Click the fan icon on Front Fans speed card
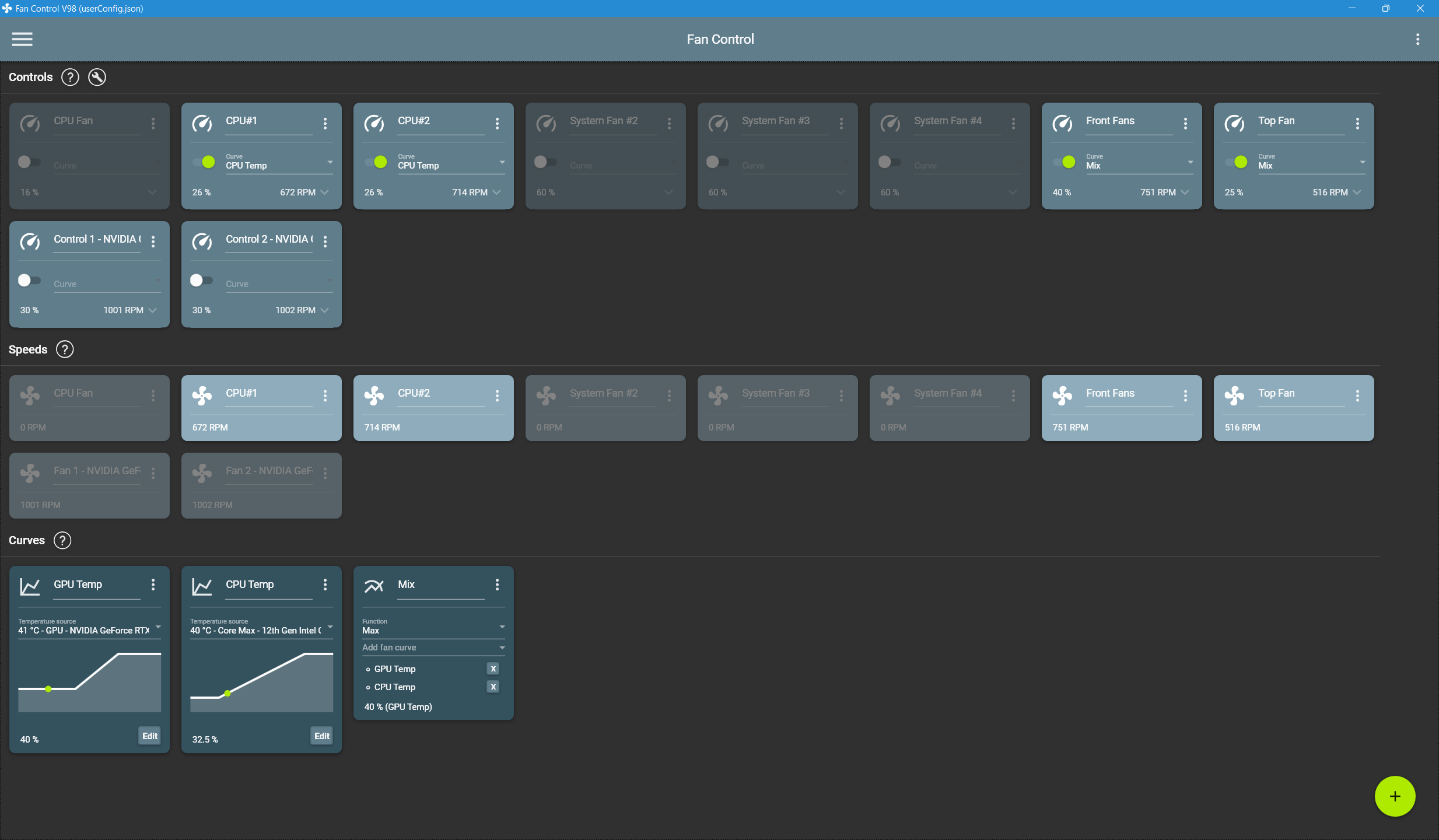This screenshot has height=840, width=1439. click(1062, 395)
